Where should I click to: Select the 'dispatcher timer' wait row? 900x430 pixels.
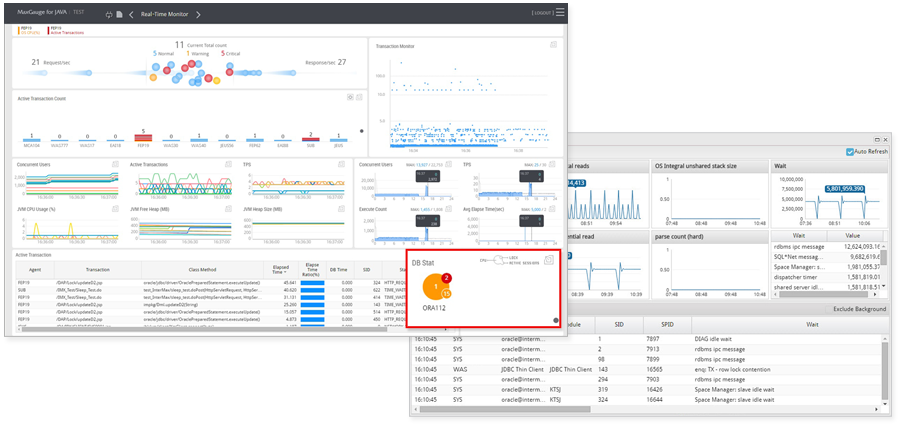click(x=824, y=277)
